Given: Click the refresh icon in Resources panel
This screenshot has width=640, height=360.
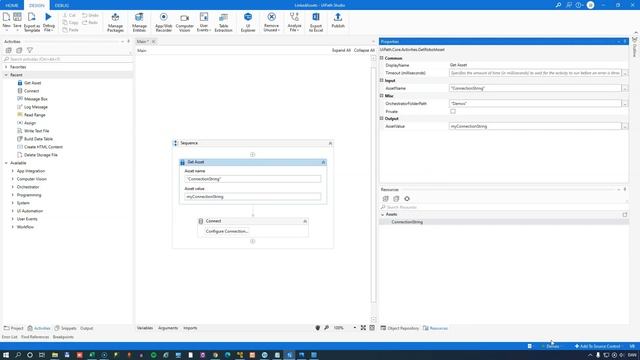Looking at the screenshot, I should 407,199.
